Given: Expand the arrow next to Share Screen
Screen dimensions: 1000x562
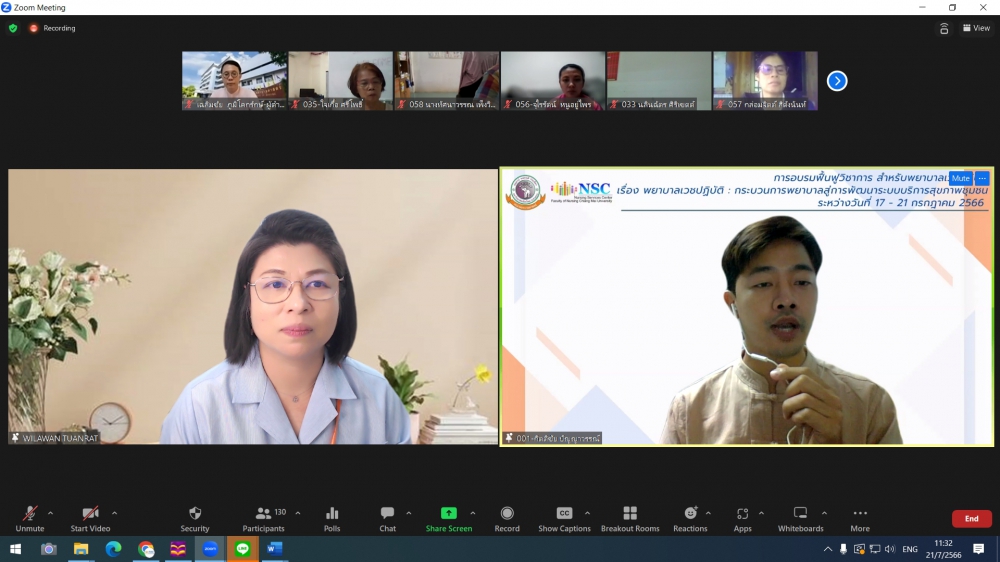Looking at the screenshot, I should [x=473, y=513].
